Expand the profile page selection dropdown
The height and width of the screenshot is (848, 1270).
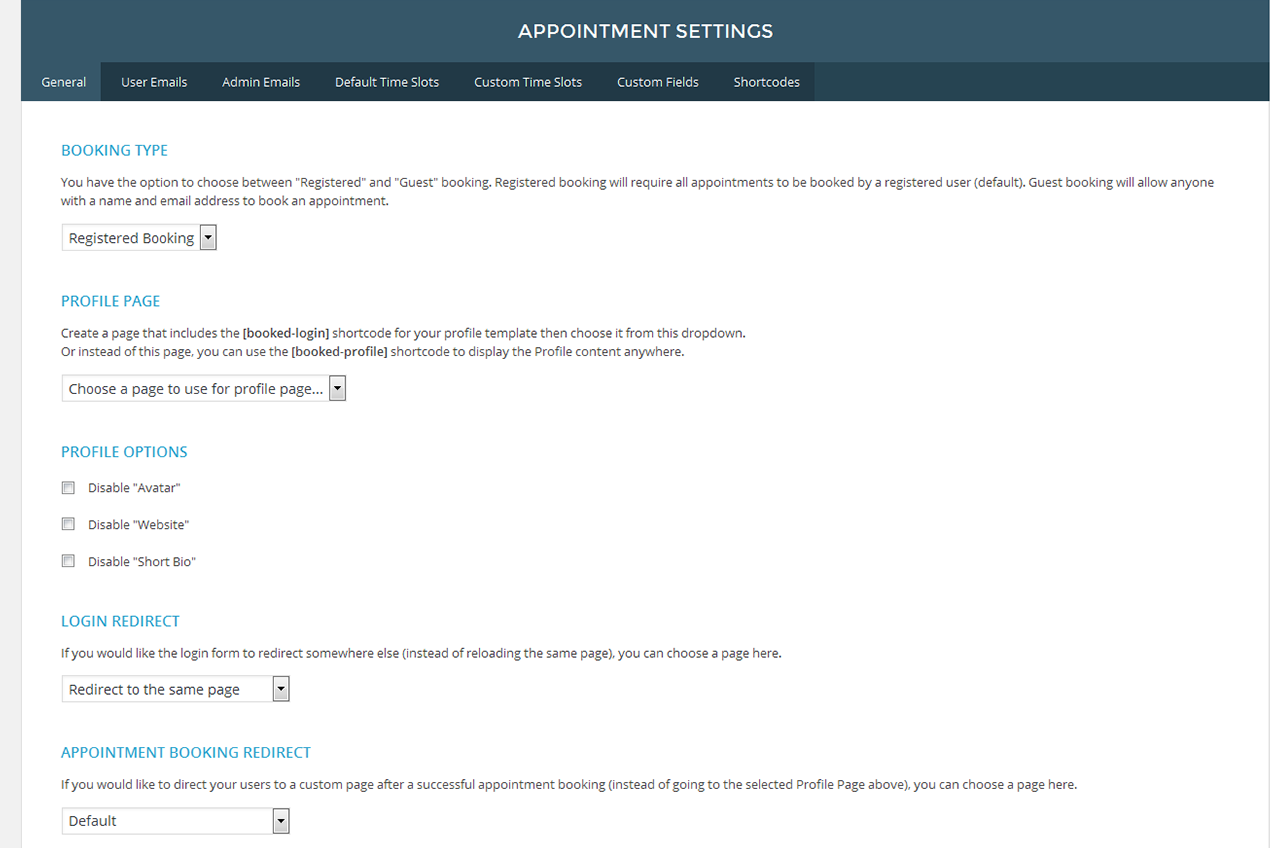(203, 389)
